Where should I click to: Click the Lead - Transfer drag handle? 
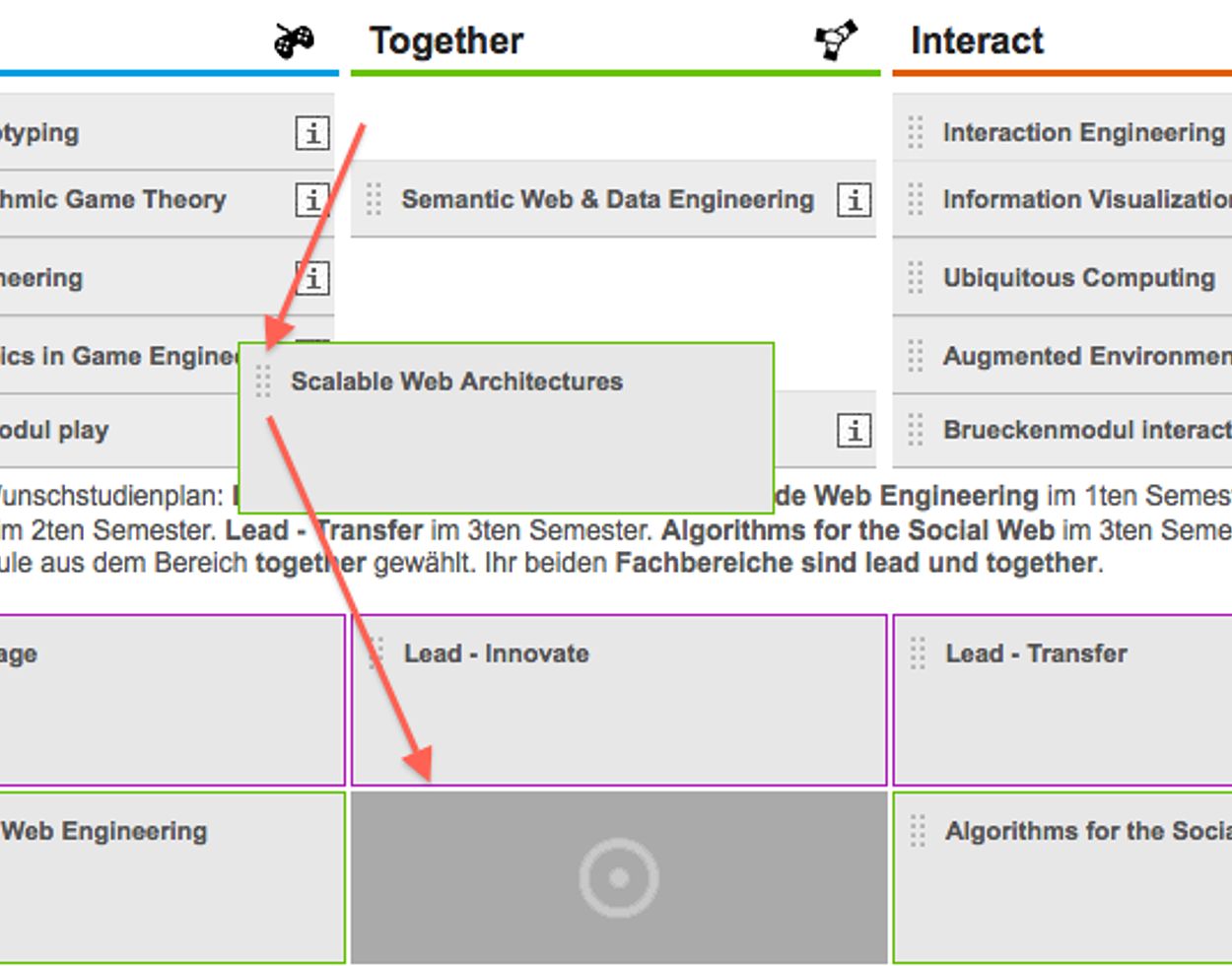[918, 654]
